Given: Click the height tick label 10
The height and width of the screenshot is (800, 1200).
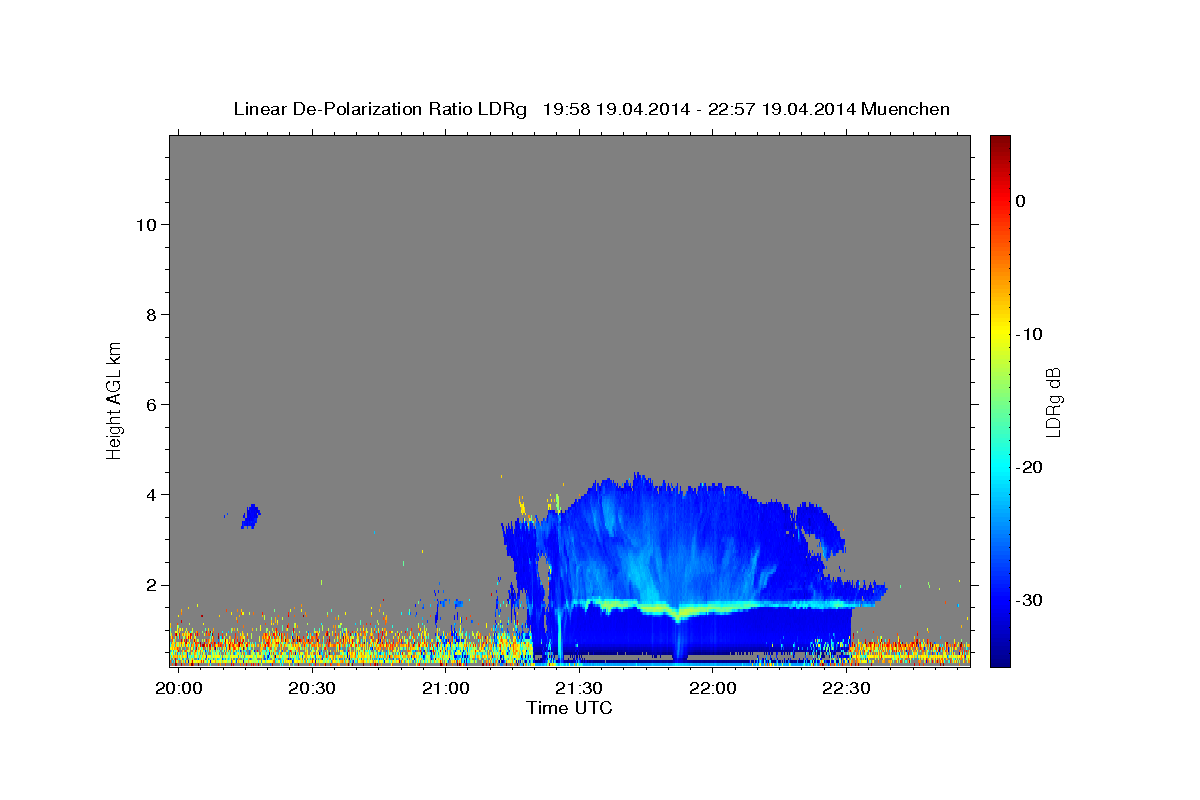Looking at the screenshot, I should click(145, 224).
